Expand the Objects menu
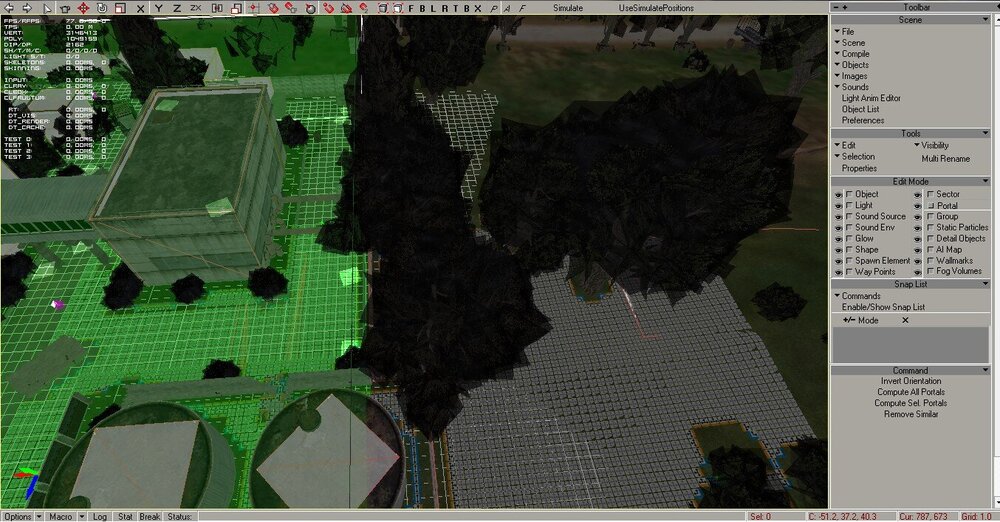The image size is (1000, 522). click(851, 64)
